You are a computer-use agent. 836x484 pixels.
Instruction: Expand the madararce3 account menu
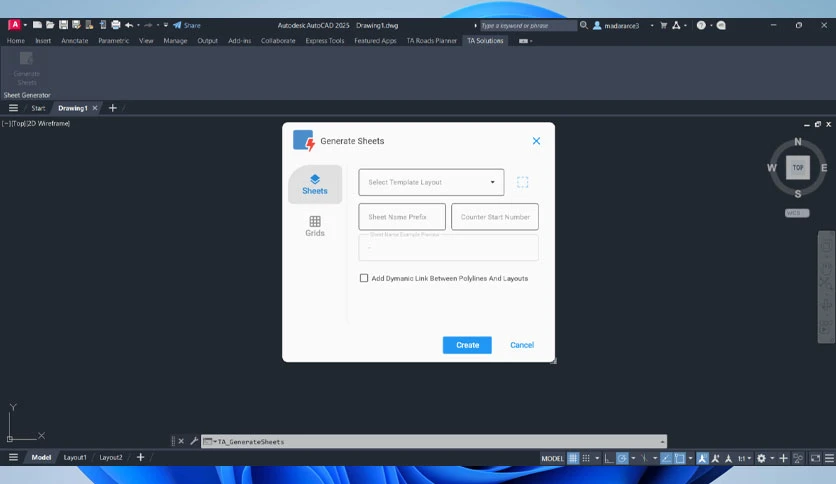click(x=652, y=26)
